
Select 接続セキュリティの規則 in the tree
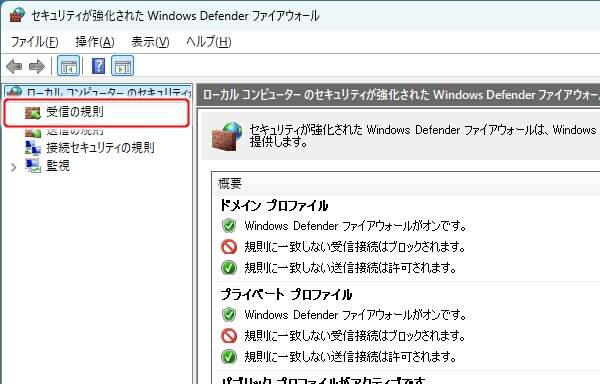pos(100,148)
